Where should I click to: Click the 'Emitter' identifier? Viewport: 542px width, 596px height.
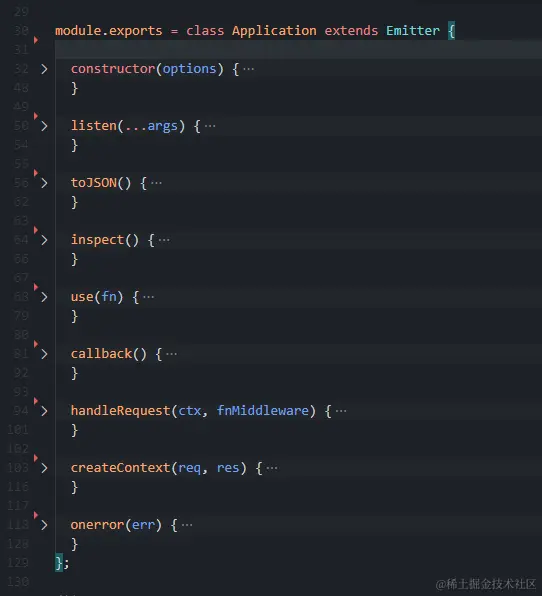413,31
